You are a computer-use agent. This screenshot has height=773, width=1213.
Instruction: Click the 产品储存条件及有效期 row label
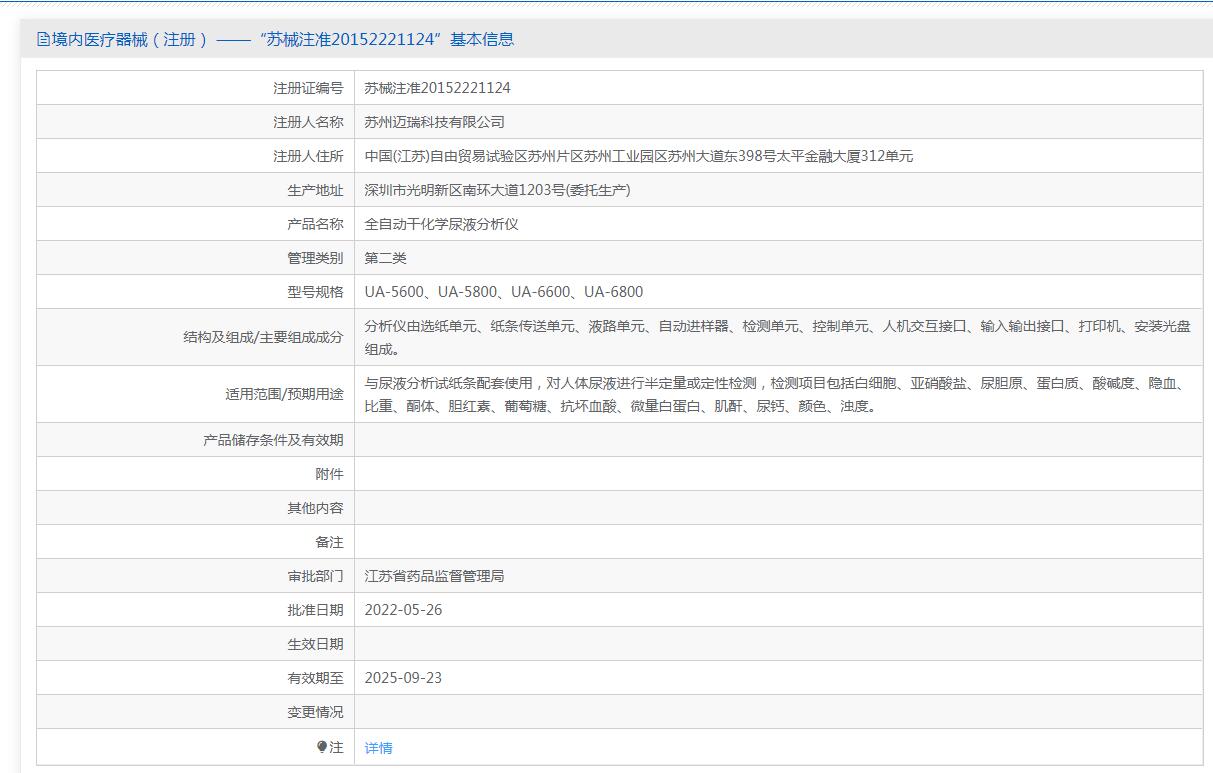coord(273,440)
